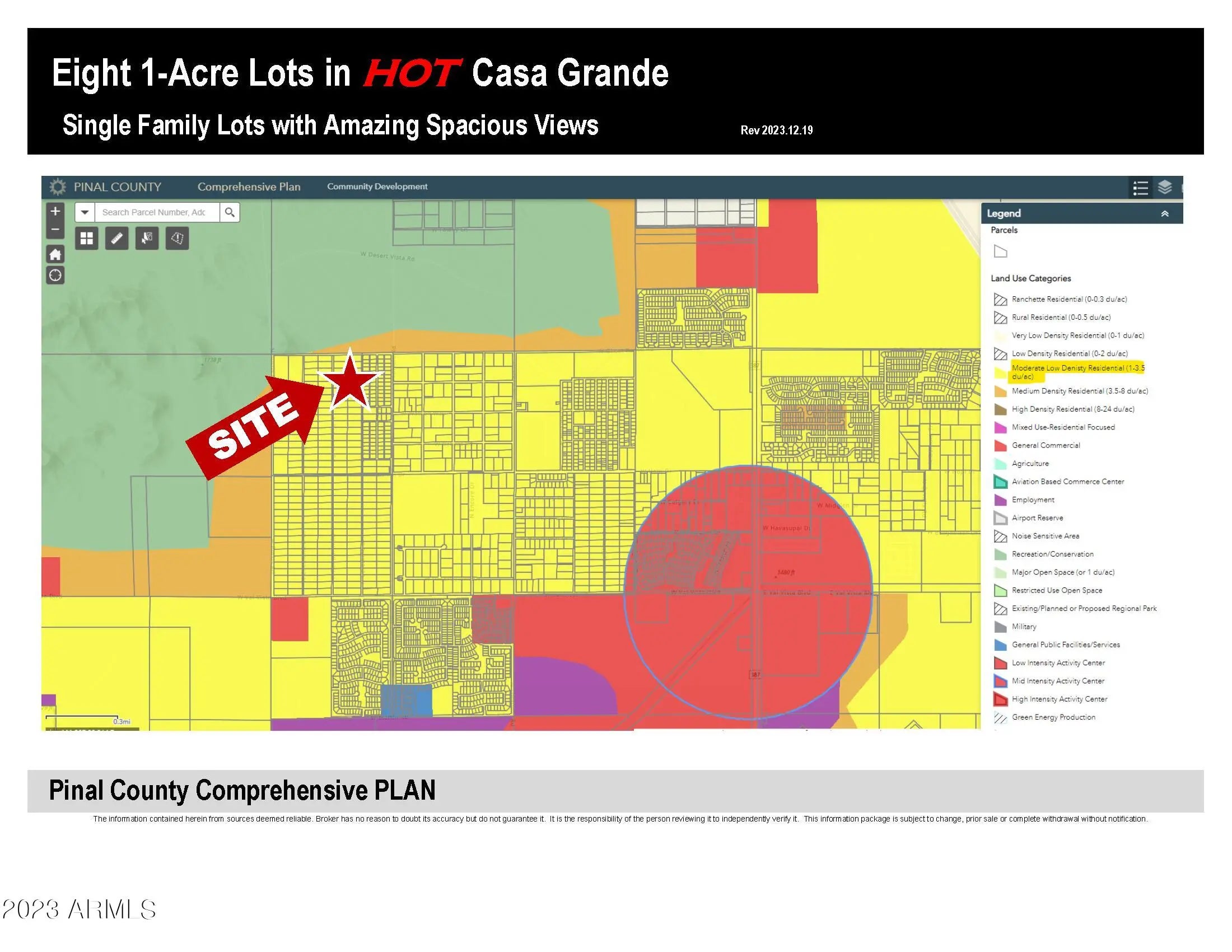Click the zoom out minus button
Screen dimensions: 1232x952
[x=55, y=230]
